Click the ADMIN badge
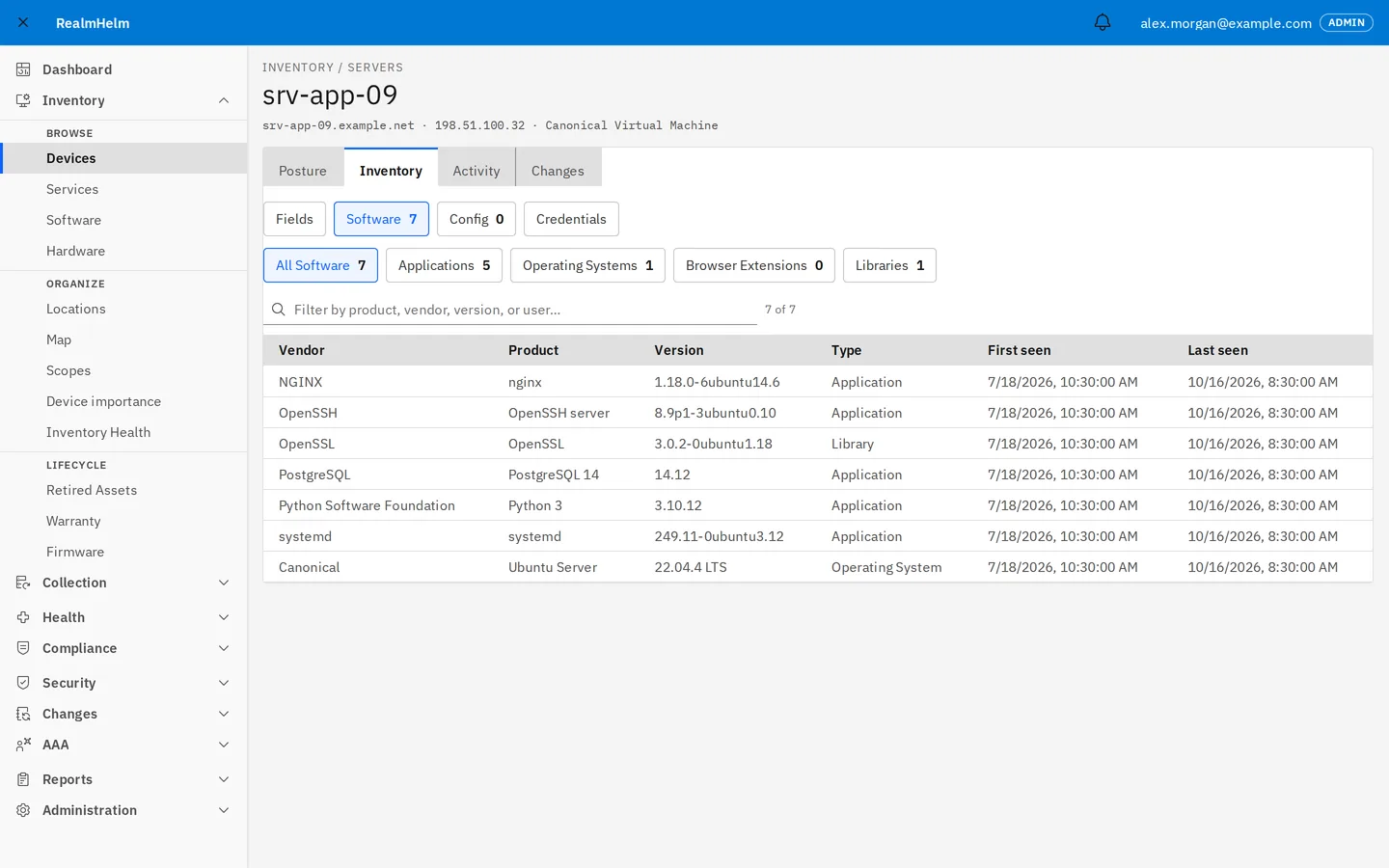 [1346, 22]
